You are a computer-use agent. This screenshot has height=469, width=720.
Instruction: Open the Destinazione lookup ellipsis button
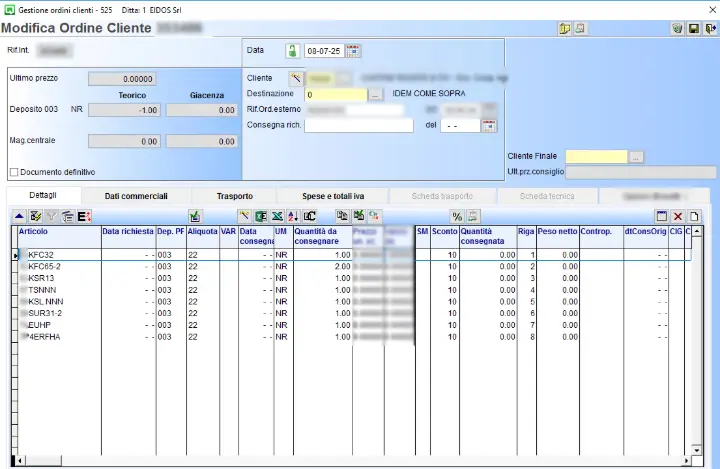(376, 94)
